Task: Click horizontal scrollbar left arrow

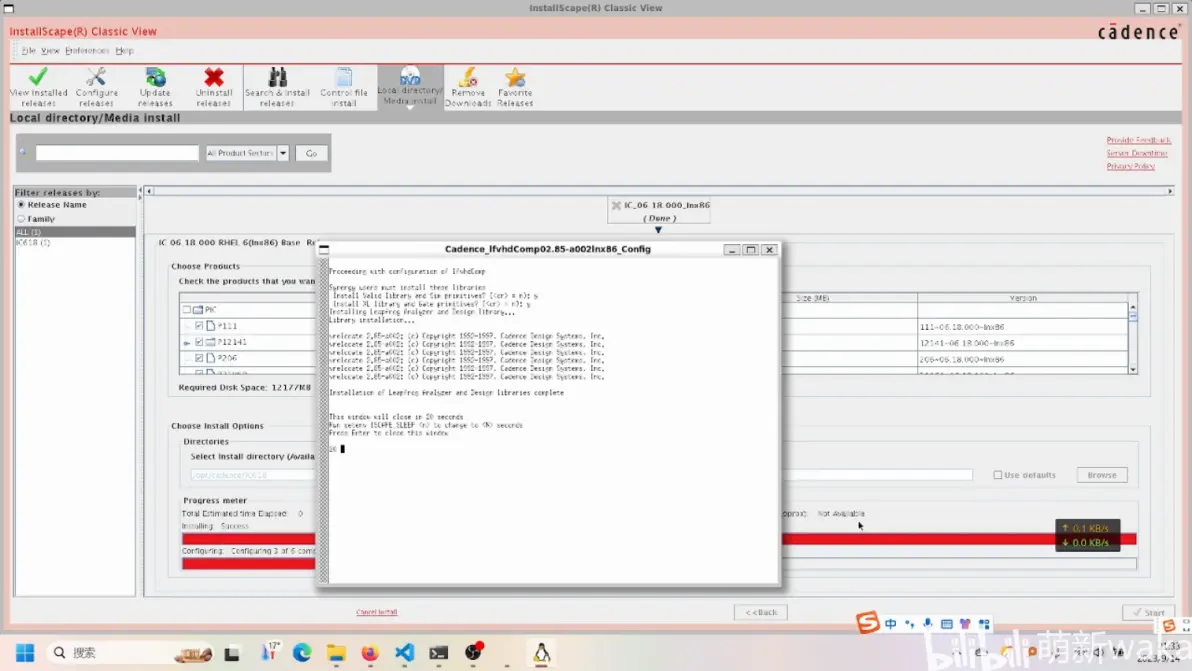Action: [x=149, y=191]
